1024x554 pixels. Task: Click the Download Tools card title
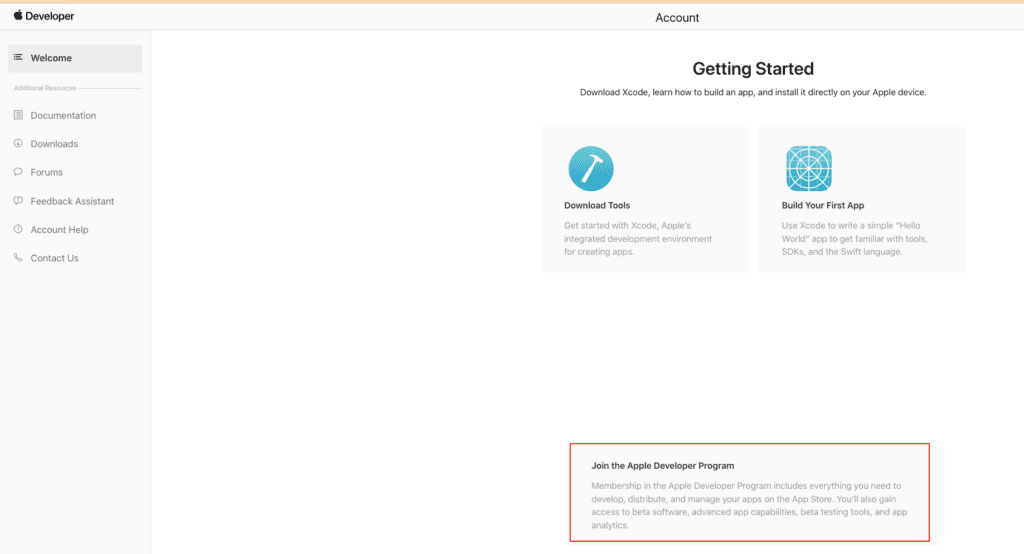(597, 205)
